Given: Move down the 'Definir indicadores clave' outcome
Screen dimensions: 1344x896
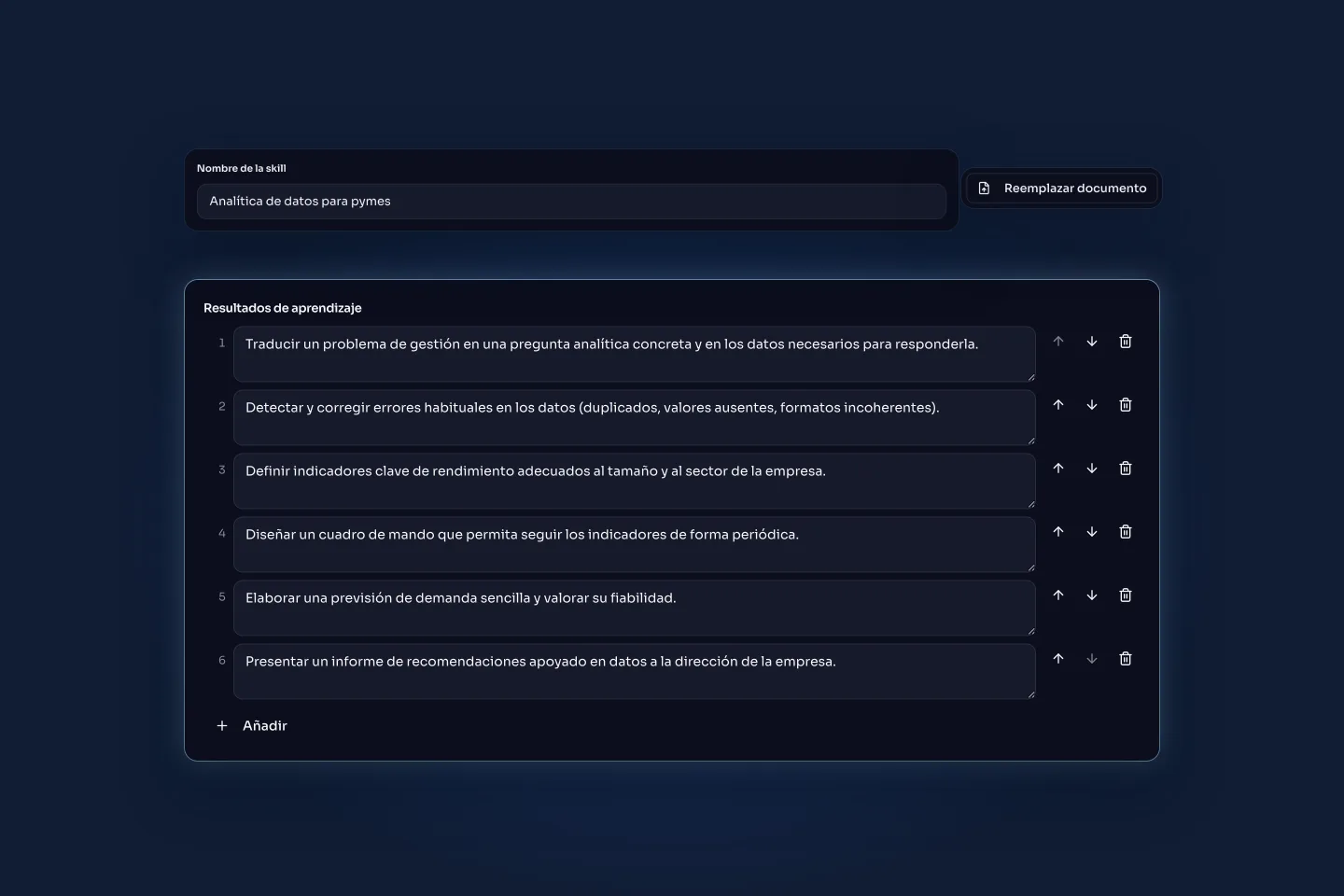Looking at the screenshot, I should click(1092, 469).
